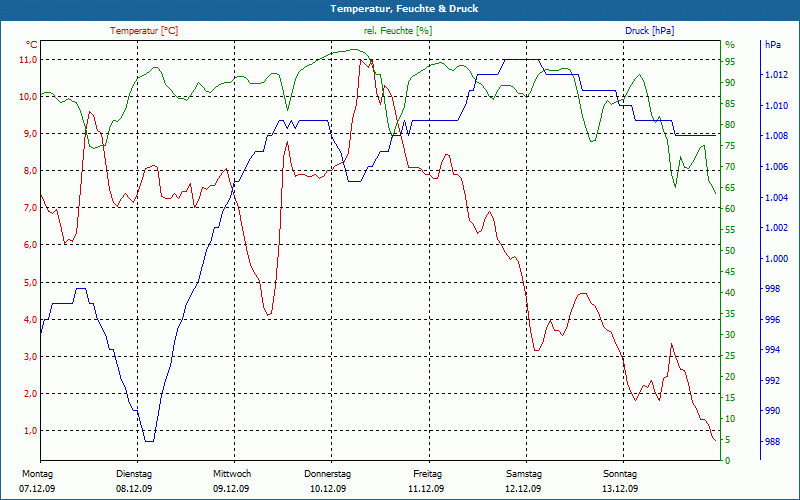Click 65 on the green humidity axis
Image resolution: width=800 pixels, height=500 pixels.
(730, 188)
